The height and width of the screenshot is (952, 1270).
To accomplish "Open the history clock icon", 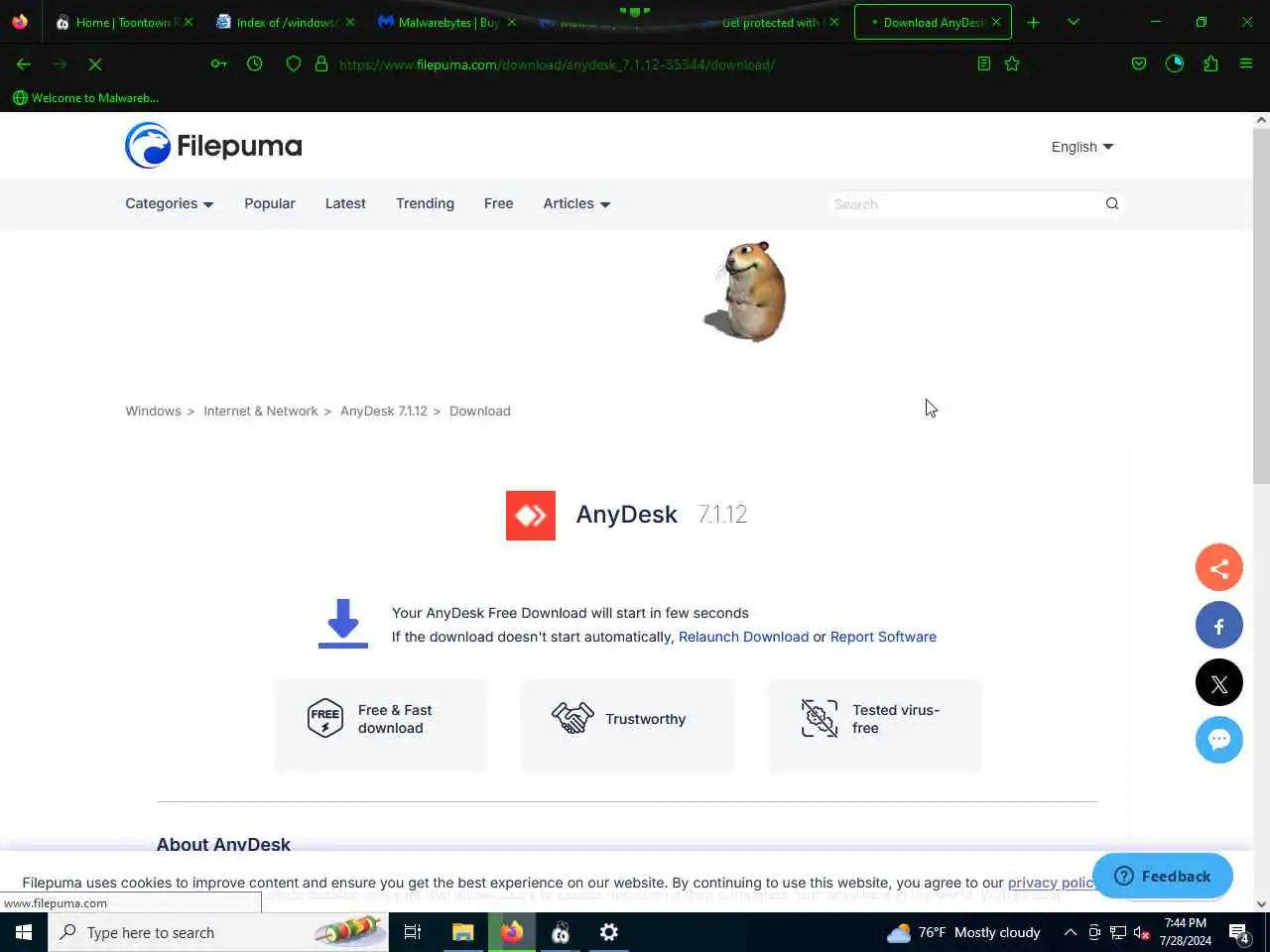I will (x=255, y=63).
